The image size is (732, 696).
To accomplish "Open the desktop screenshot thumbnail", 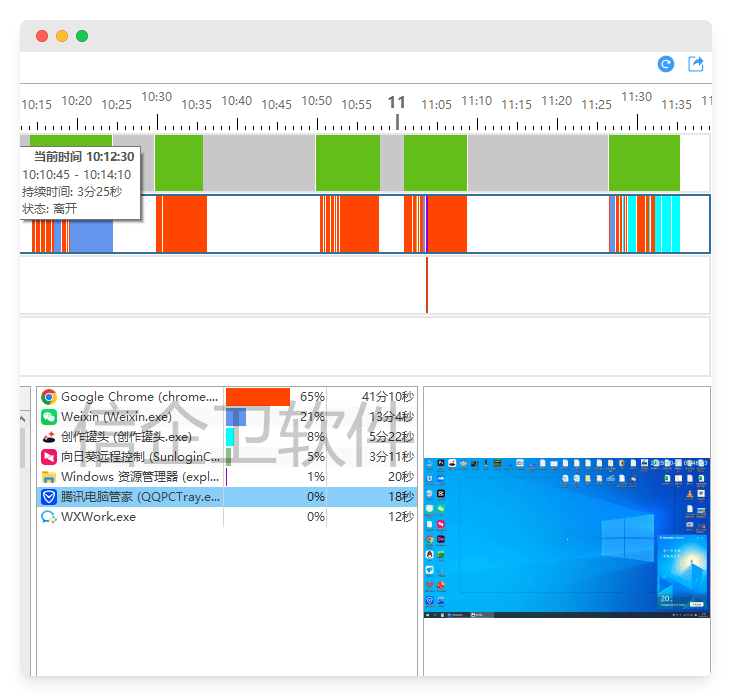I will coord(566,537).
